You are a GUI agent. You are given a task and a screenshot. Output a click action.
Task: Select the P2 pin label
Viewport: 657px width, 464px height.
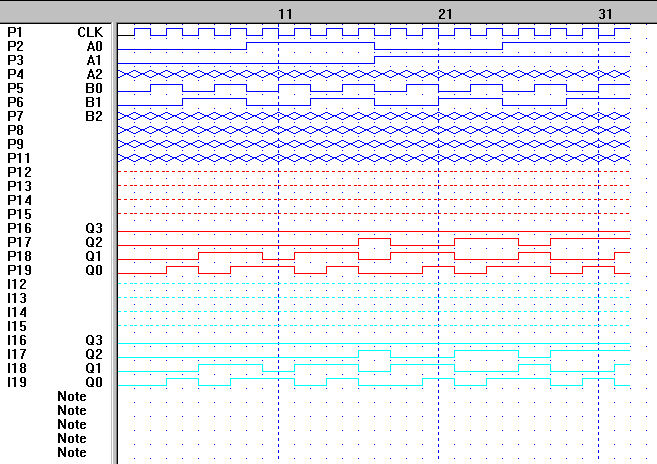[x=16, y=46]
